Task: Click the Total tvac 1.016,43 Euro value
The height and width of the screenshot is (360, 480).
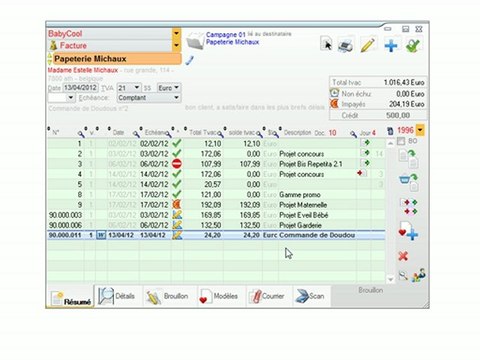Action: pos(404,82)
